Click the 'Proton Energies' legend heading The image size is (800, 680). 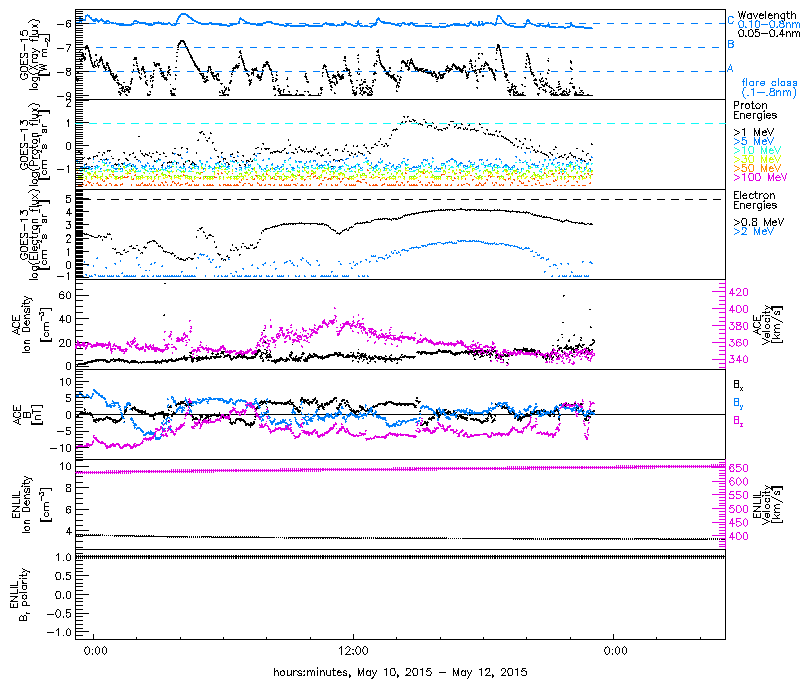pyautogui.click(x=755, y=110)
